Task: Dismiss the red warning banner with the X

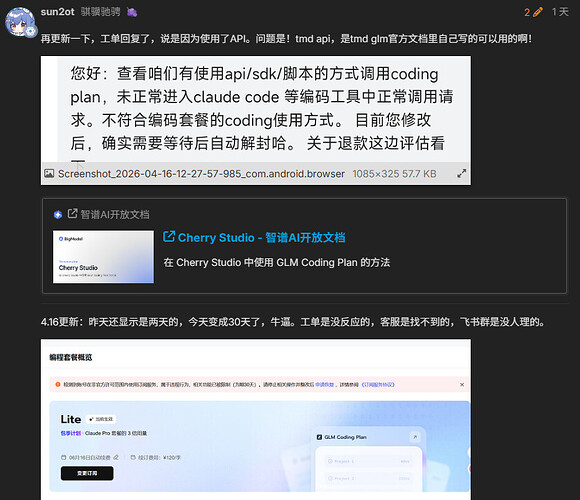Action: coord(462,385)
